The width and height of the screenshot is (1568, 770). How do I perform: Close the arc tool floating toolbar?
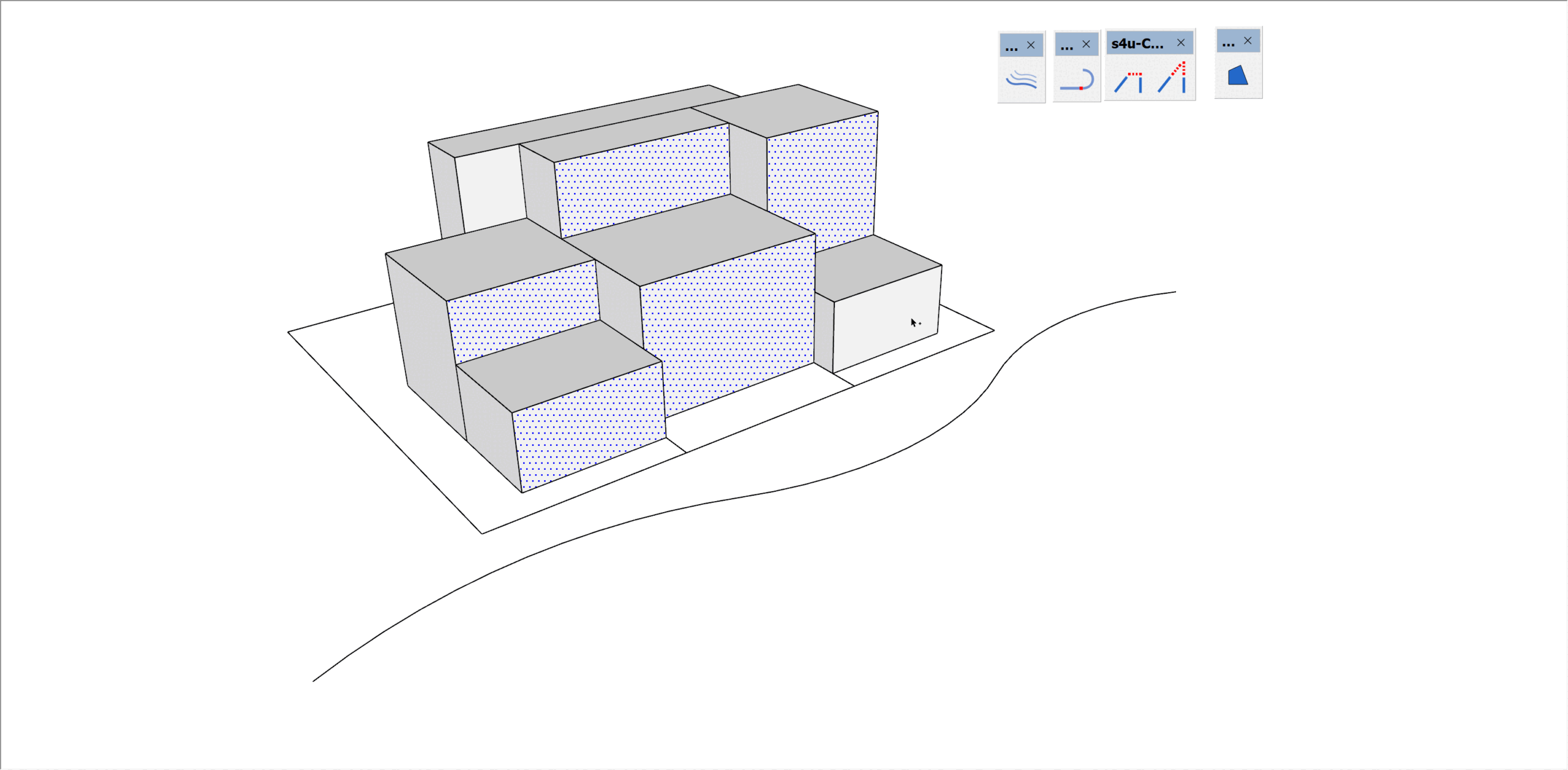click(1086, 44)
